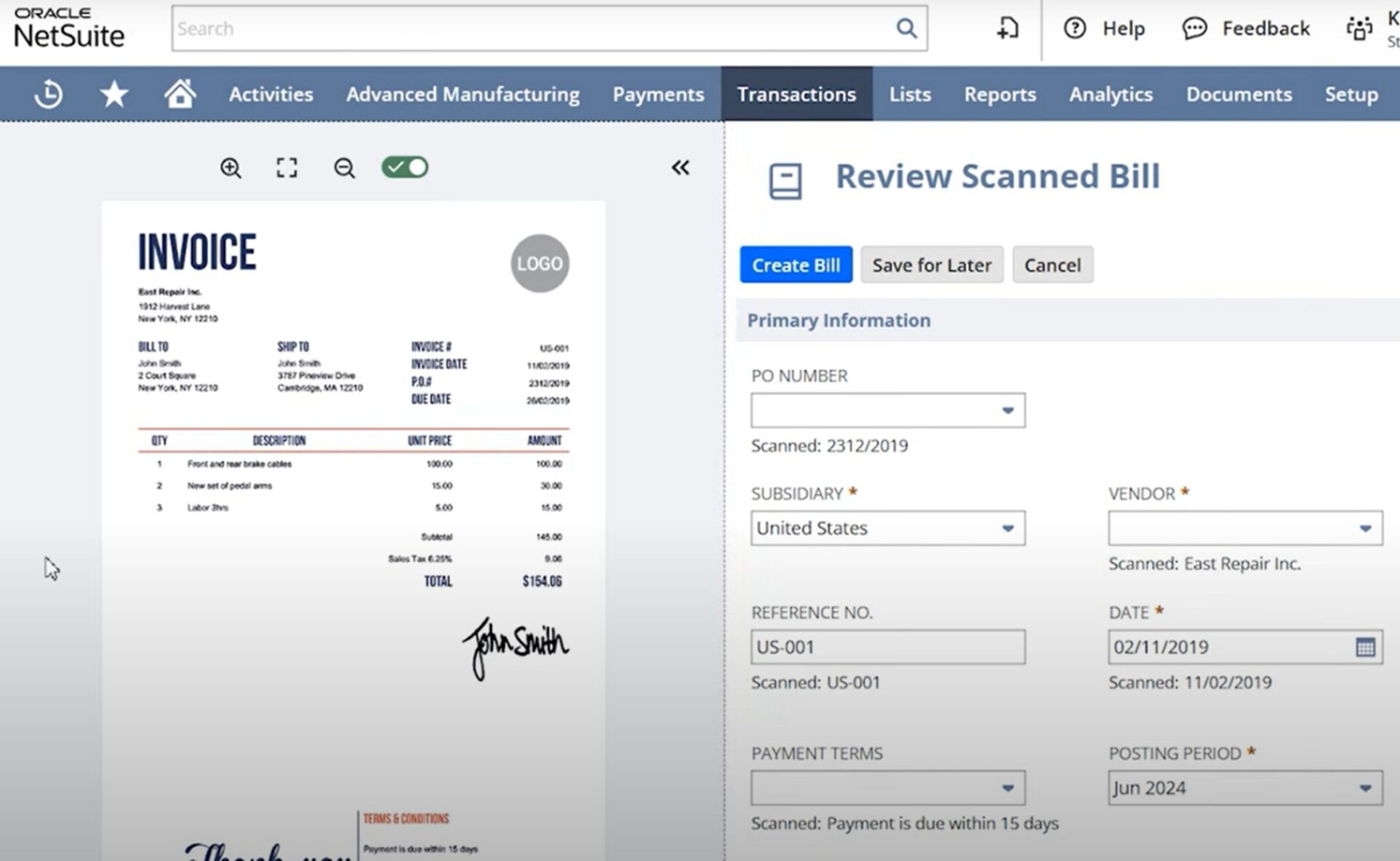Expand the PO Number dropdown
The height and width of the screenshot is (861, 1400).
(1008, 410)
